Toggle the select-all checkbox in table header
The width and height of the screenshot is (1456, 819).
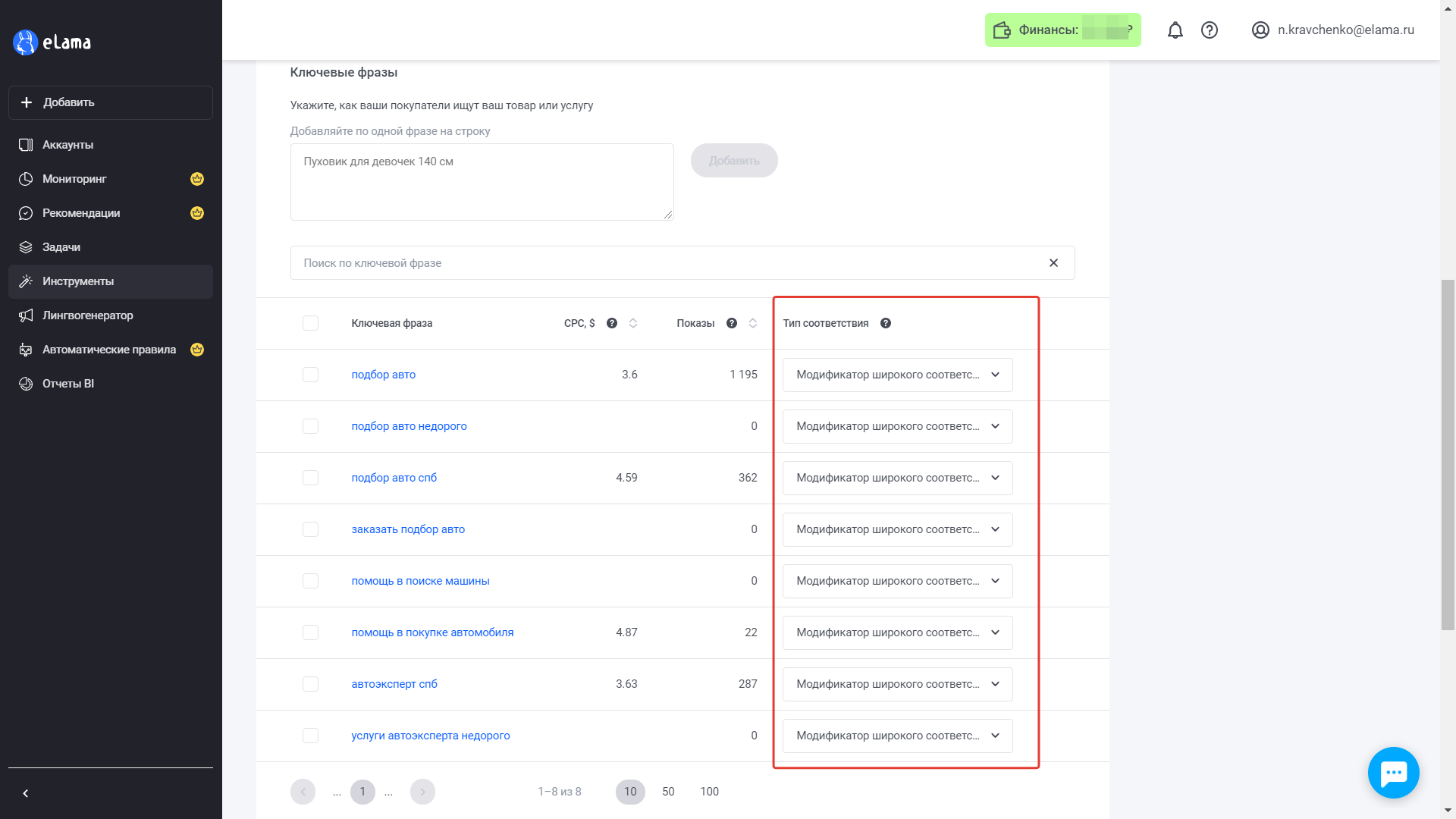click(310, 323)
